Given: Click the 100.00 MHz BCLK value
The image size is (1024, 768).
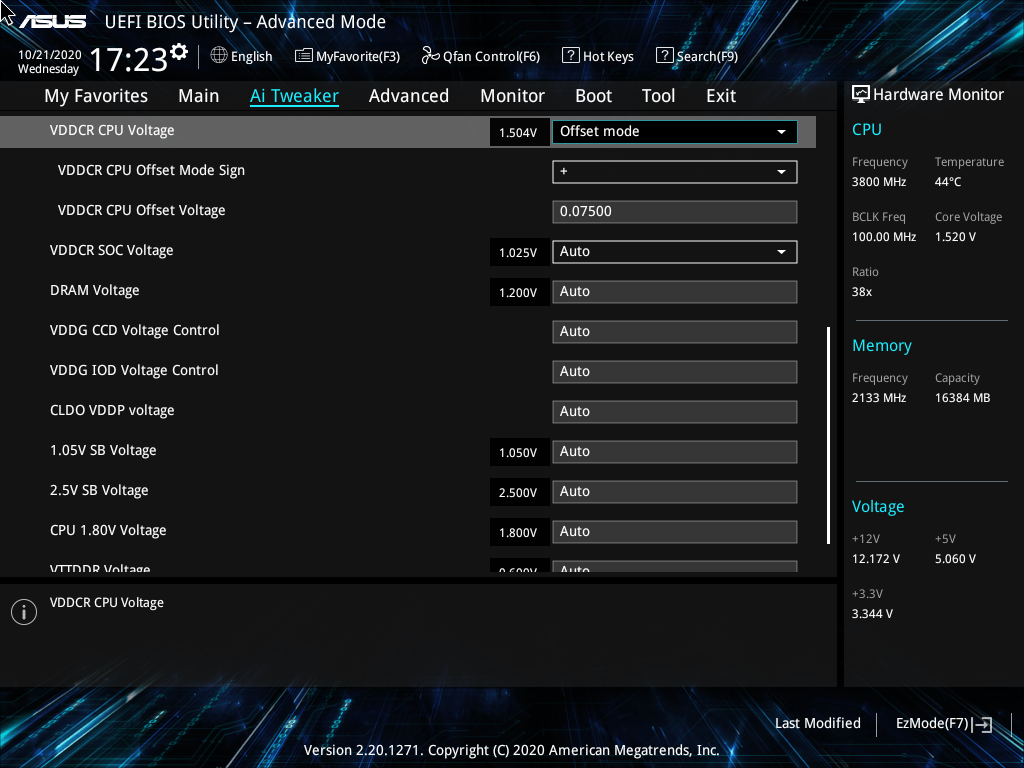Looking at the screenshot, I should 884,237.
